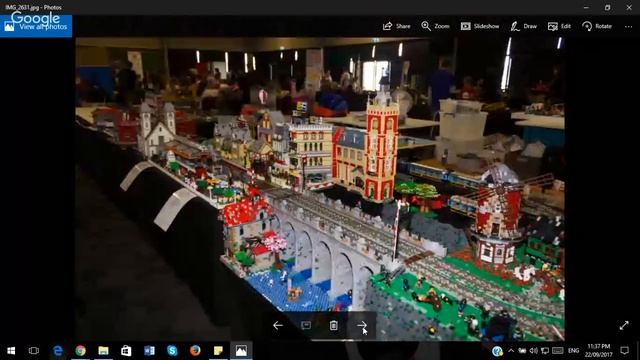This screenshot has width=640, height=360.
Task: Show hidden system tray icons
Action: coord(511,351)
